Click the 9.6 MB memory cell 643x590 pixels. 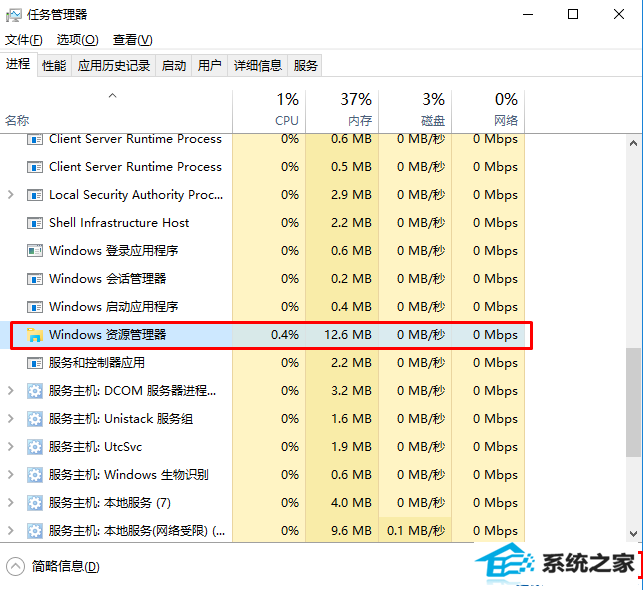coord(342,531)
